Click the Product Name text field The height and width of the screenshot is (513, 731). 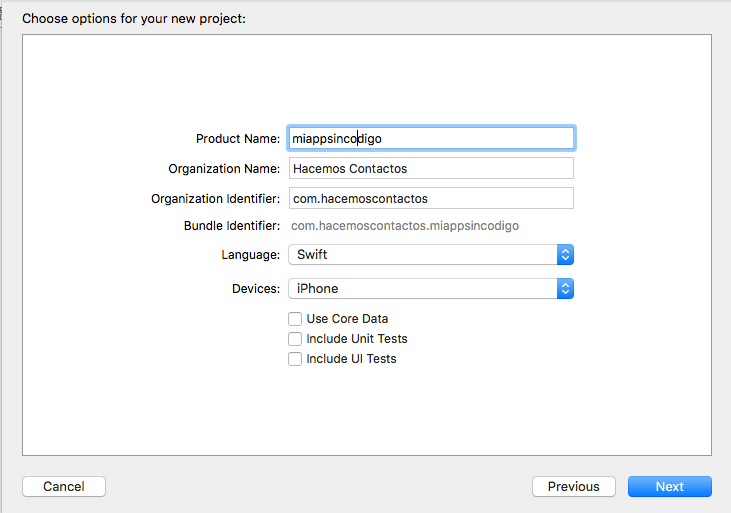pos(430,138)
